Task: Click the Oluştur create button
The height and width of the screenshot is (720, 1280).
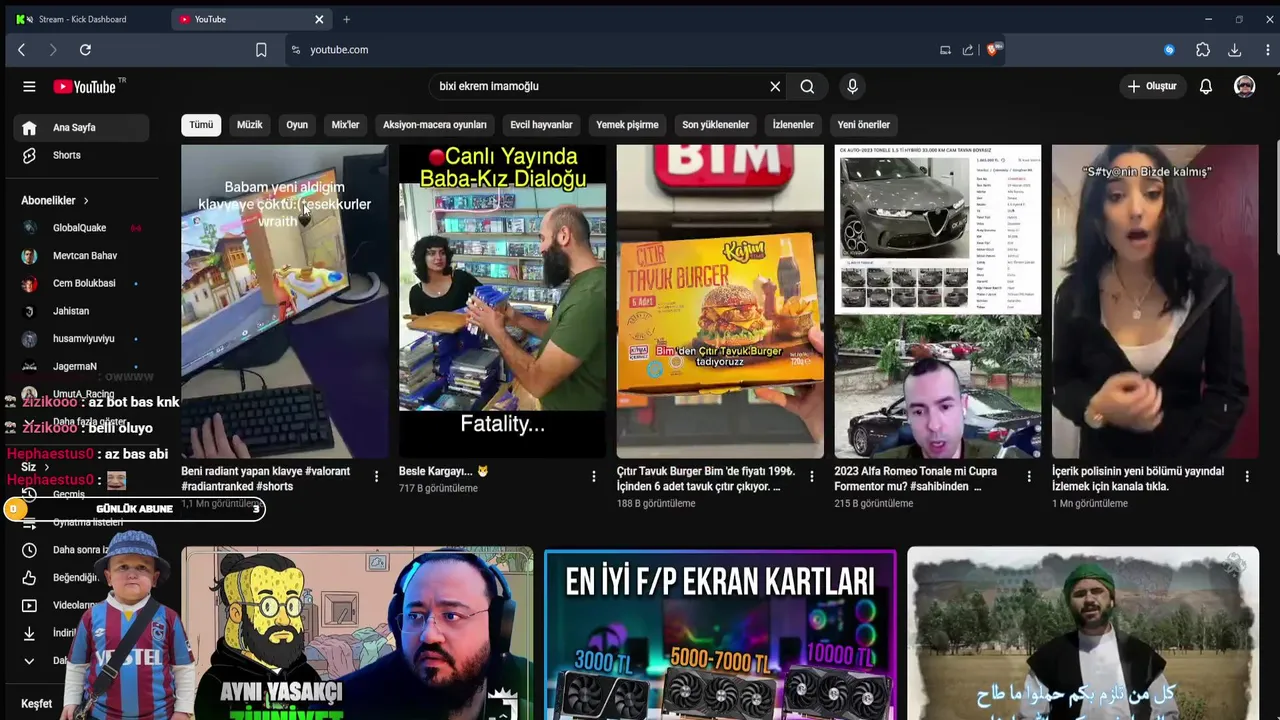Action: click(1152, 87)
